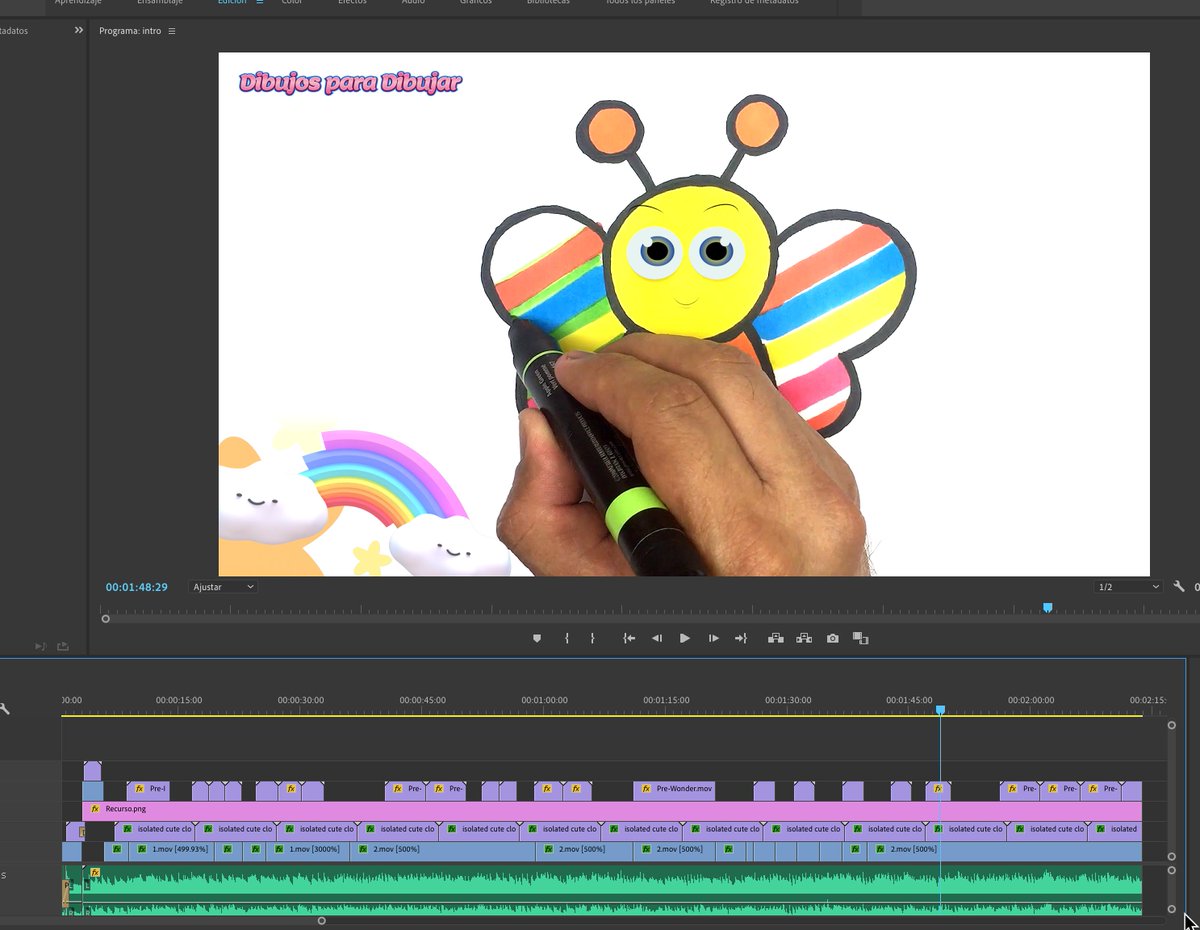Click the Program monitor zoom bar left handle
This screenshot has width=1200, height=930.
coord(106,619)
